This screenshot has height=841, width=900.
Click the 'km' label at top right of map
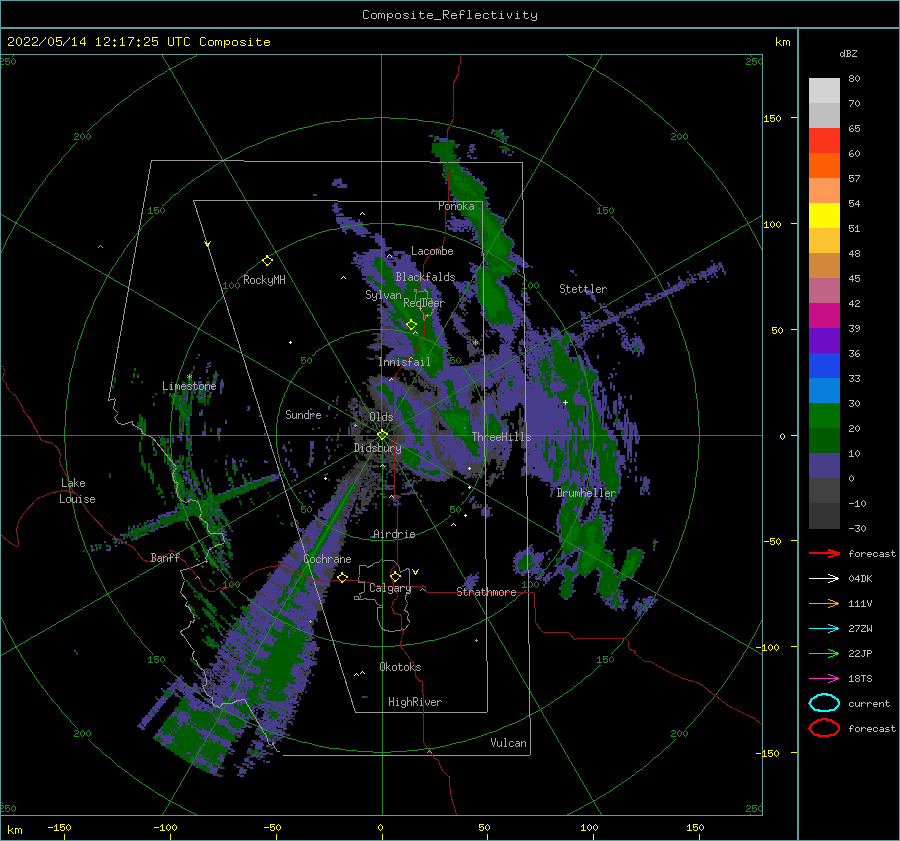[782, 42]
